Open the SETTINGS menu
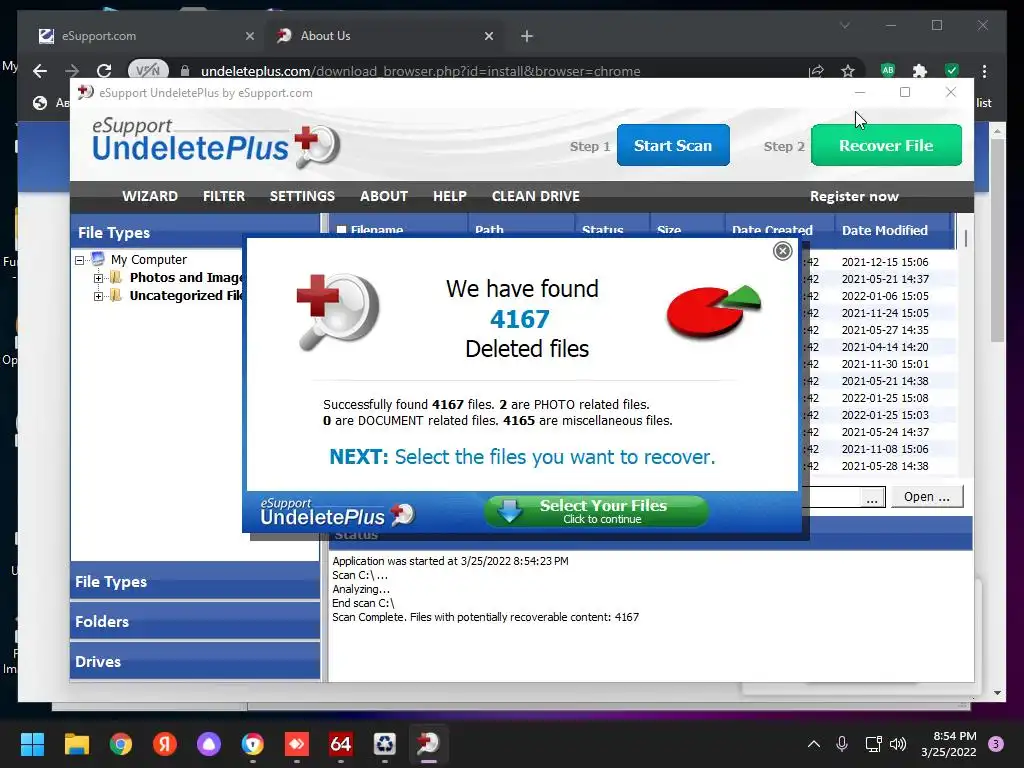The width and height of the screenshot is (1024, 768). (302, 196)
